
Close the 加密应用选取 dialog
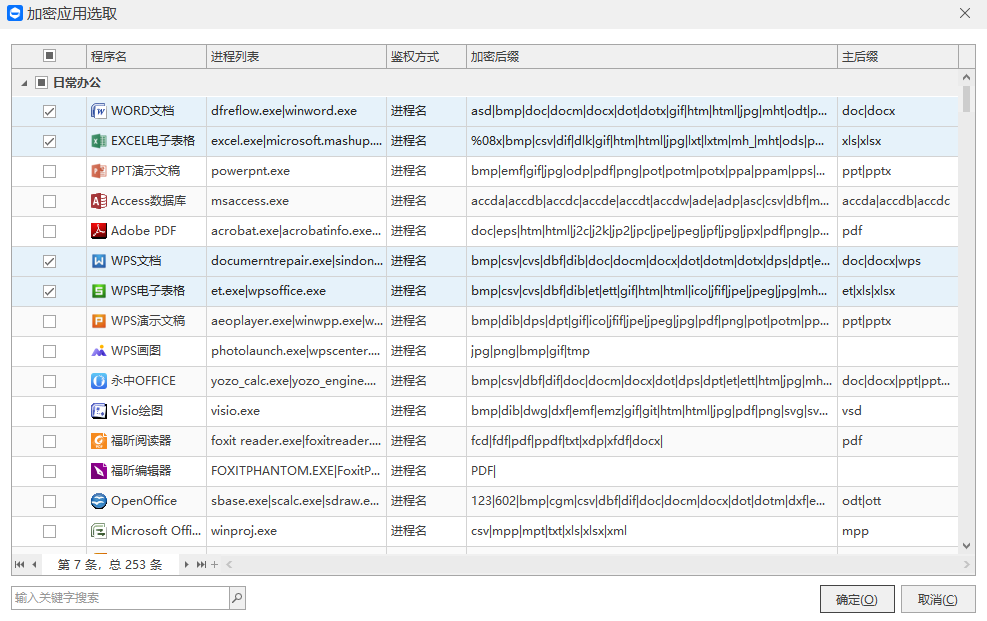(965, 13)
